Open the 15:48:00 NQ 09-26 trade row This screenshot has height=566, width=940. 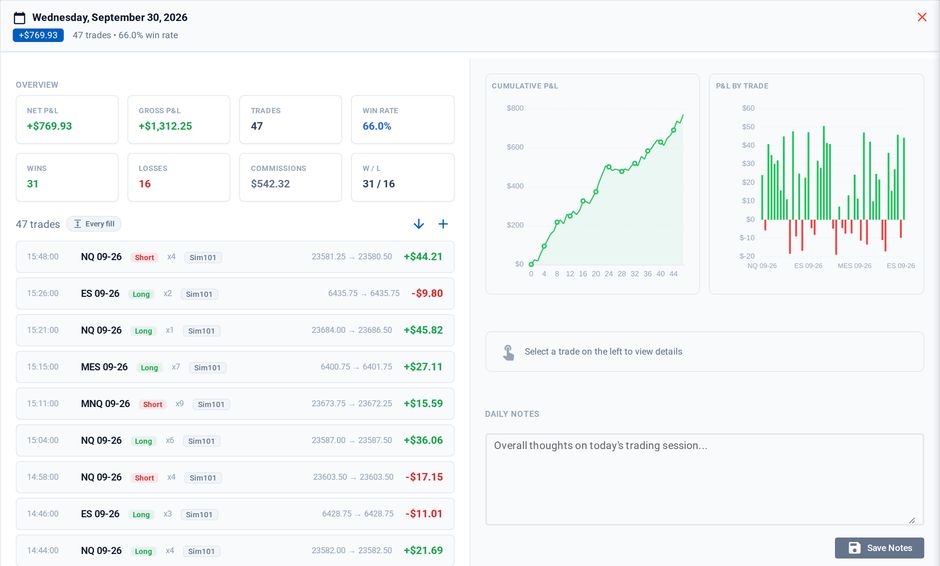[x=235, y=257]
